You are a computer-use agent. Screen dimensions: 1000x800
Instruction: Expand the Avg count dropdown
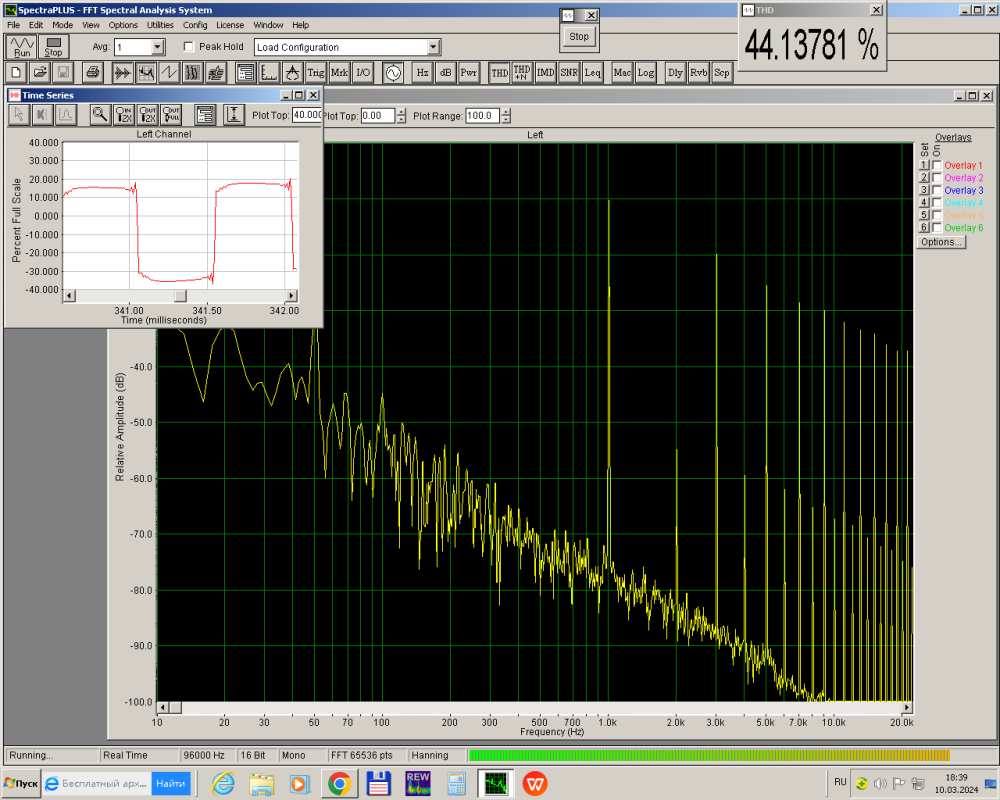[157, 47]
